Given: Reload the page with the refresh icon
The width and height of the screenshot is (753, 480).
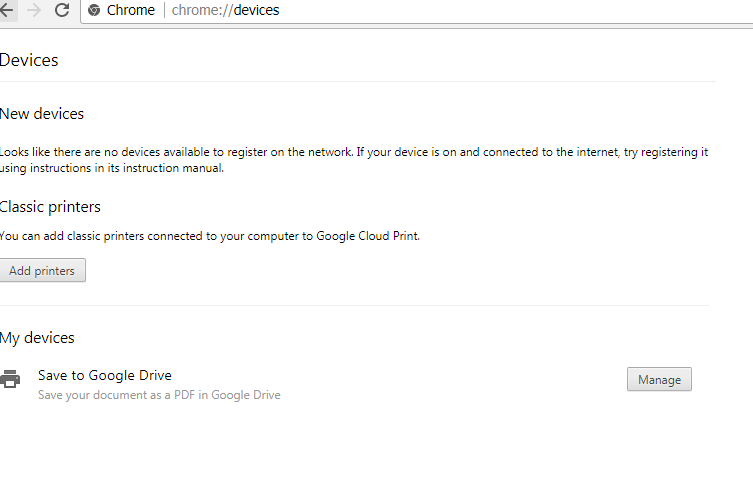Looking at the screenshot, I should 62,10.
